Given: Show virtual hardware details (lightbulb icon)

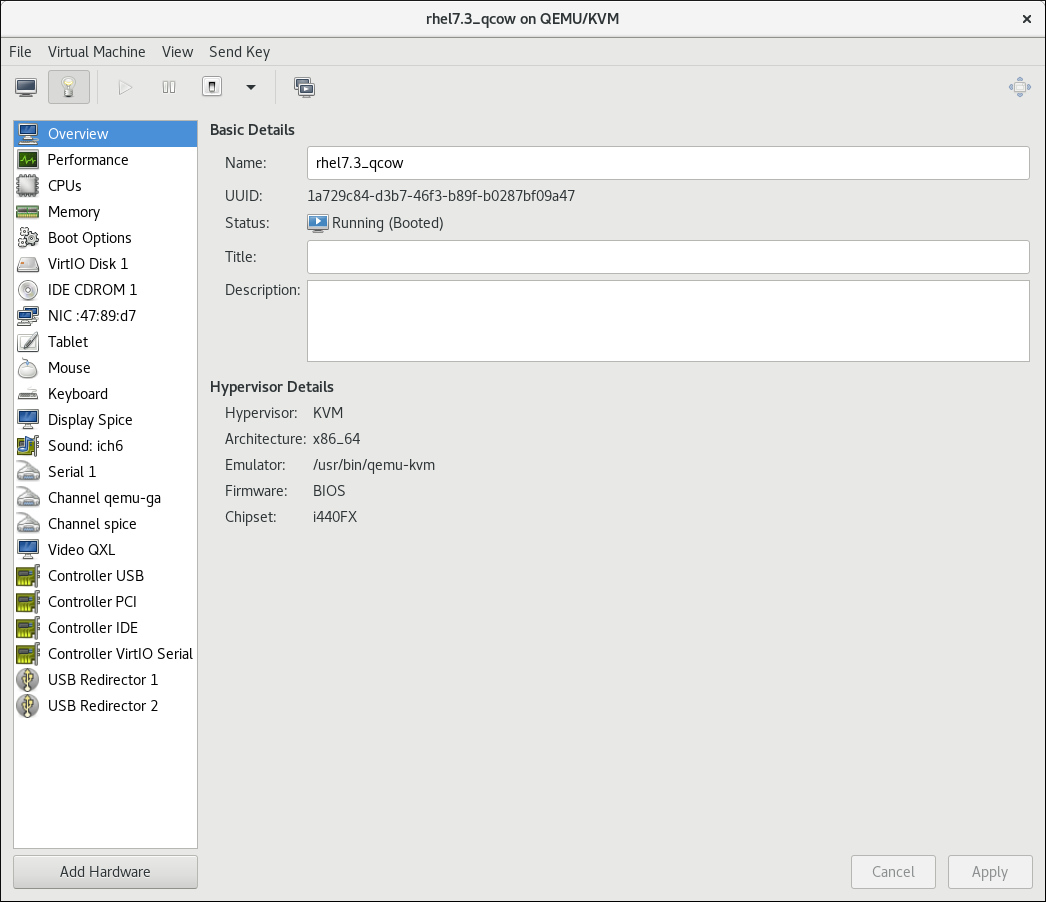Looking at the screenshot, I should [69, 87].
